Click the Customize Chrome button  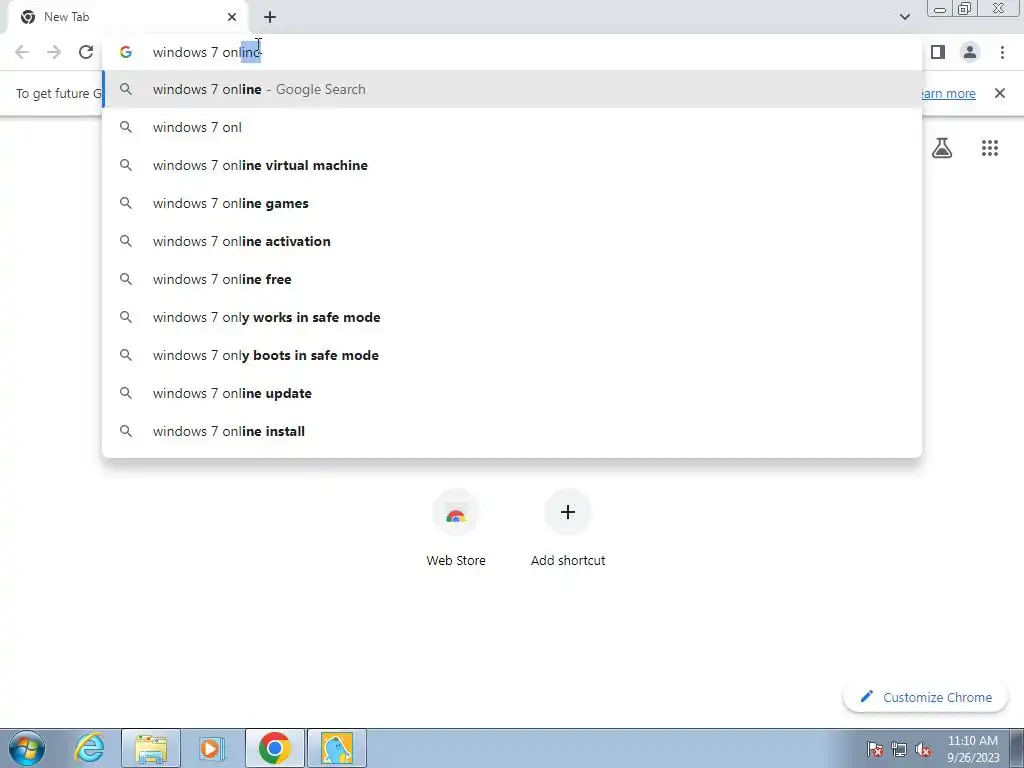point(925,697)
